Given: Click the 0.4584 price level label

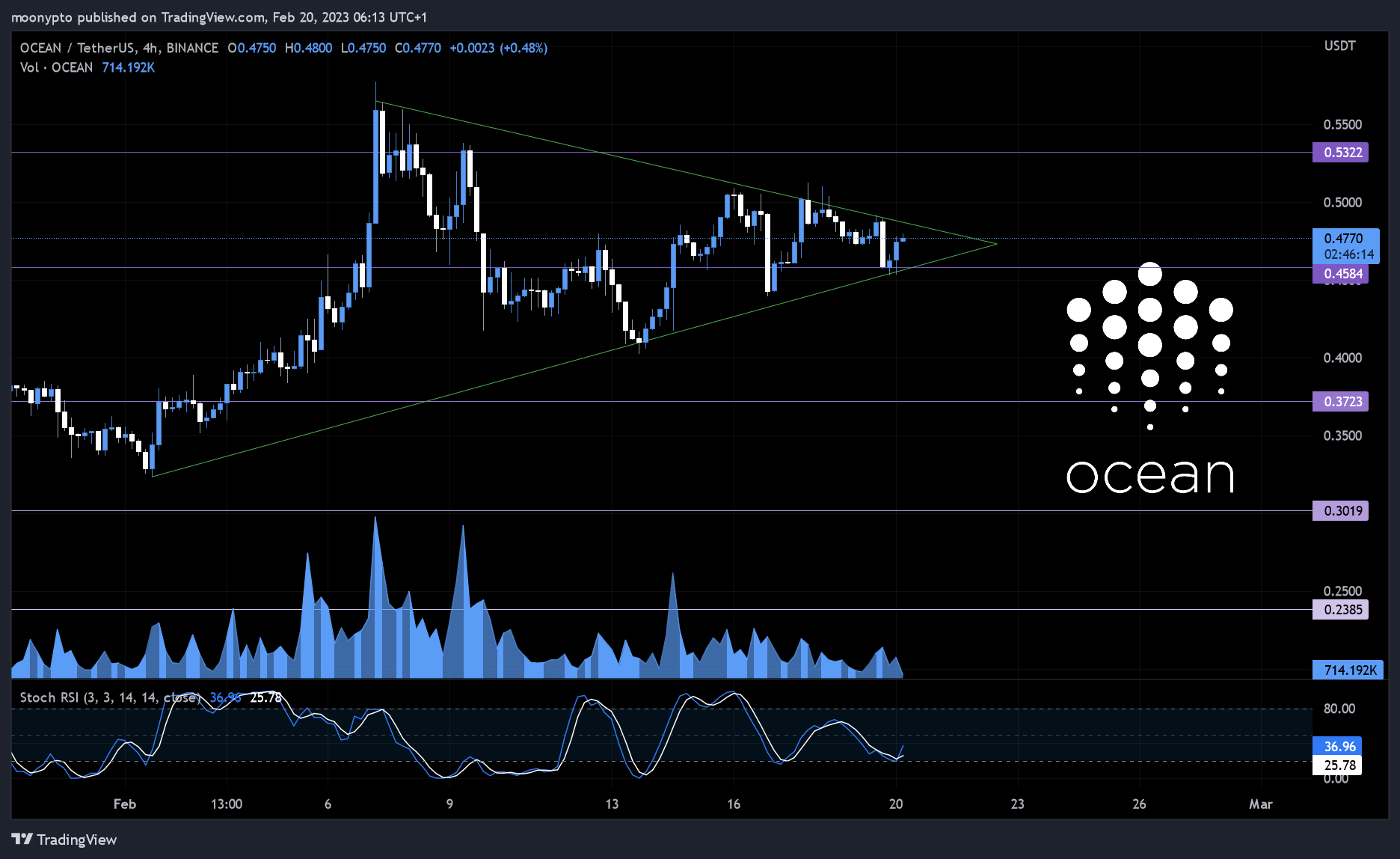Looking at the screenshot, I should (x=1340, y=274).
